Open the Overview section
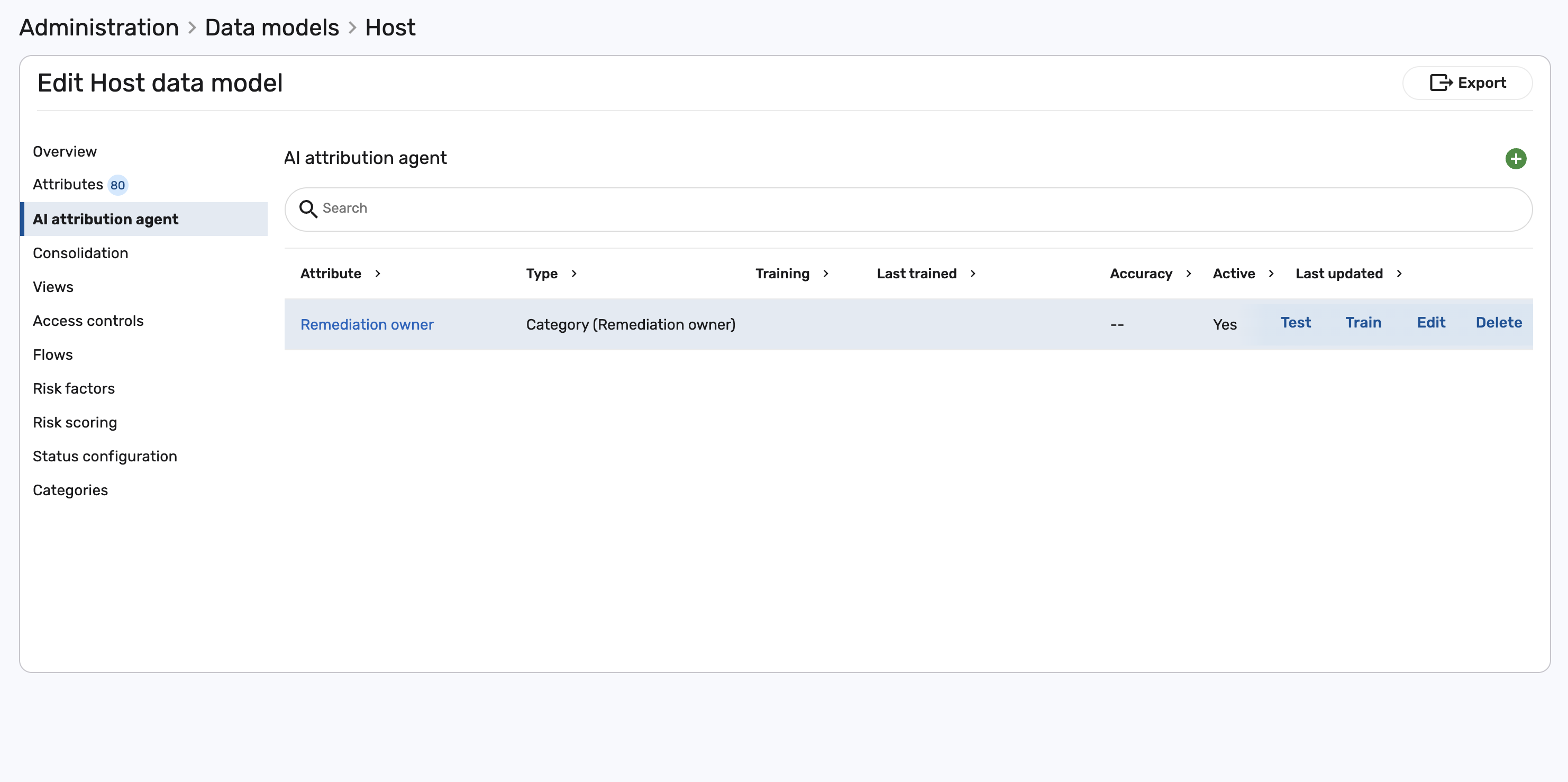This screenshot has width=1568, height=782. pos(65,151)
